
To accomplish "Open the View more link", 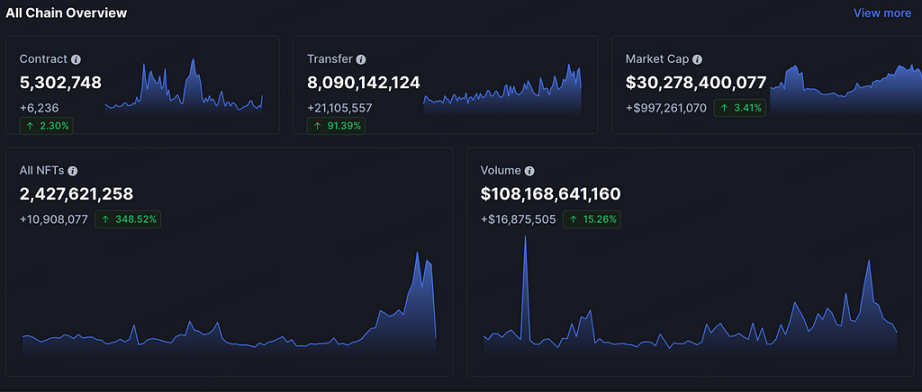I will coord(882,13).
